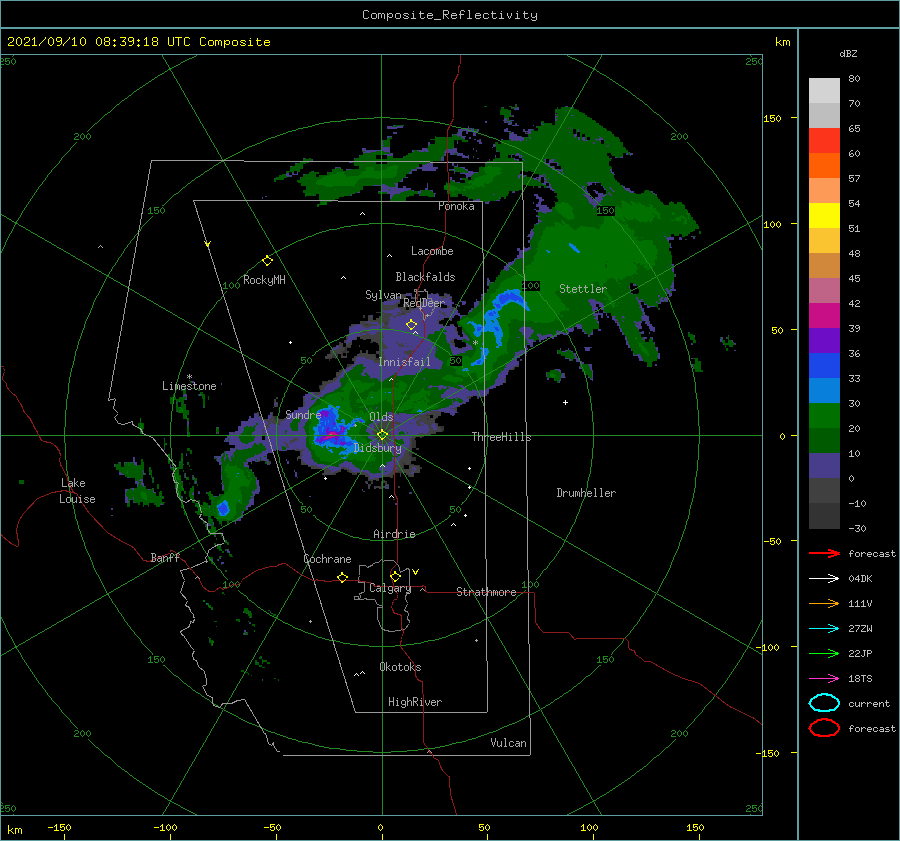The image size is (900, 841).
Task: Click the yellow V marker near Calgary
Action: [x=416, y=572]
